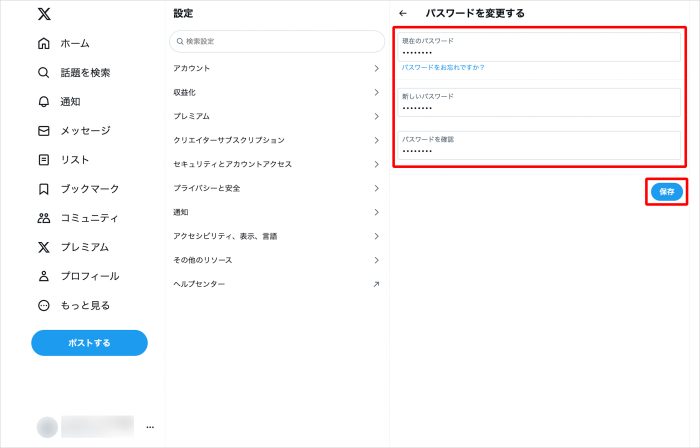Expand もっと見る in the sidebar
The width and height of the screenshot is (700, 448).
tap(43, 305)
